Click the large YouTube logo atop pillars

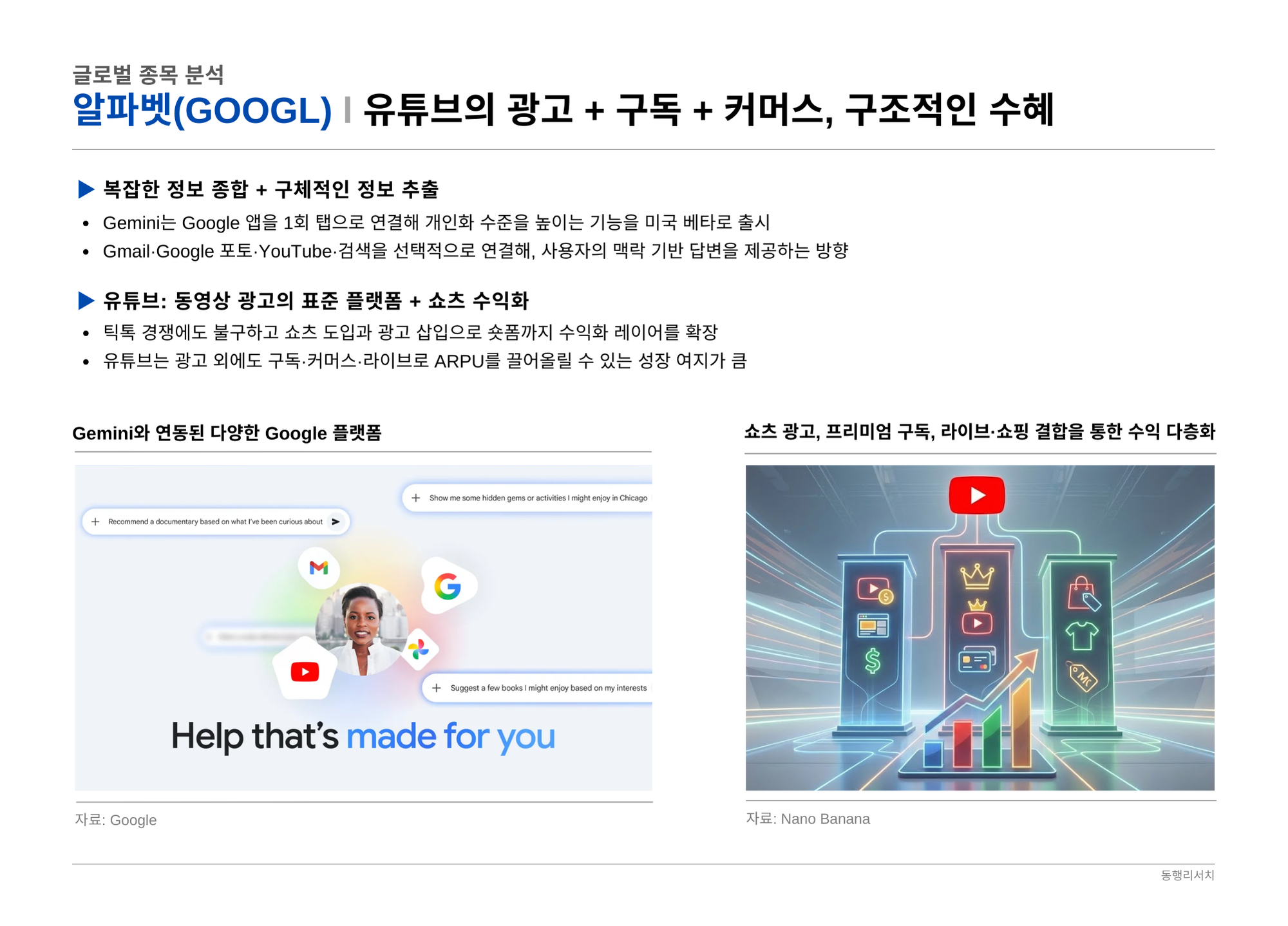pyautogui.click(x=976, y=495)
